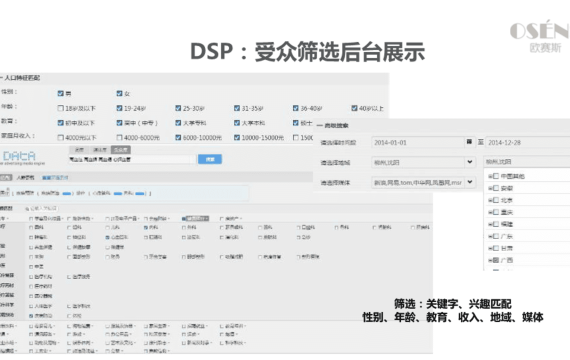
Task: Open the calendar picker beside 2014-01-01
Action: (469, 142)
